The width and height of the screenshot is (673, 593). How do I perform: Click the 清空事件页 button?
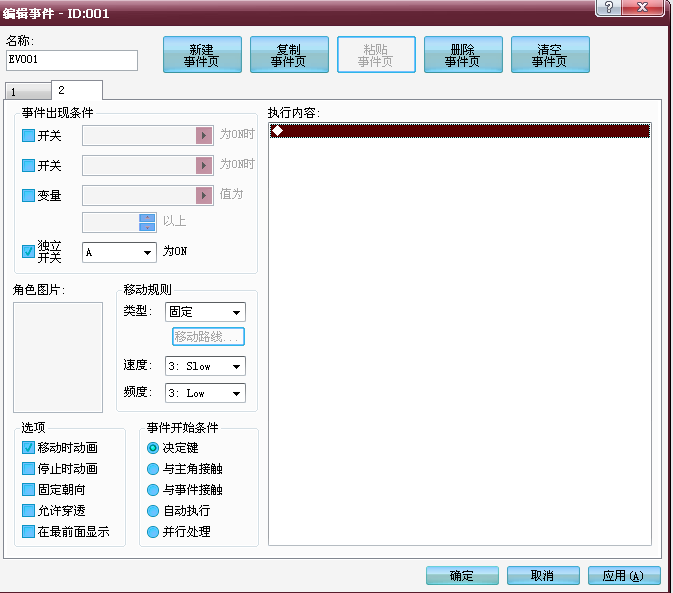550,54
